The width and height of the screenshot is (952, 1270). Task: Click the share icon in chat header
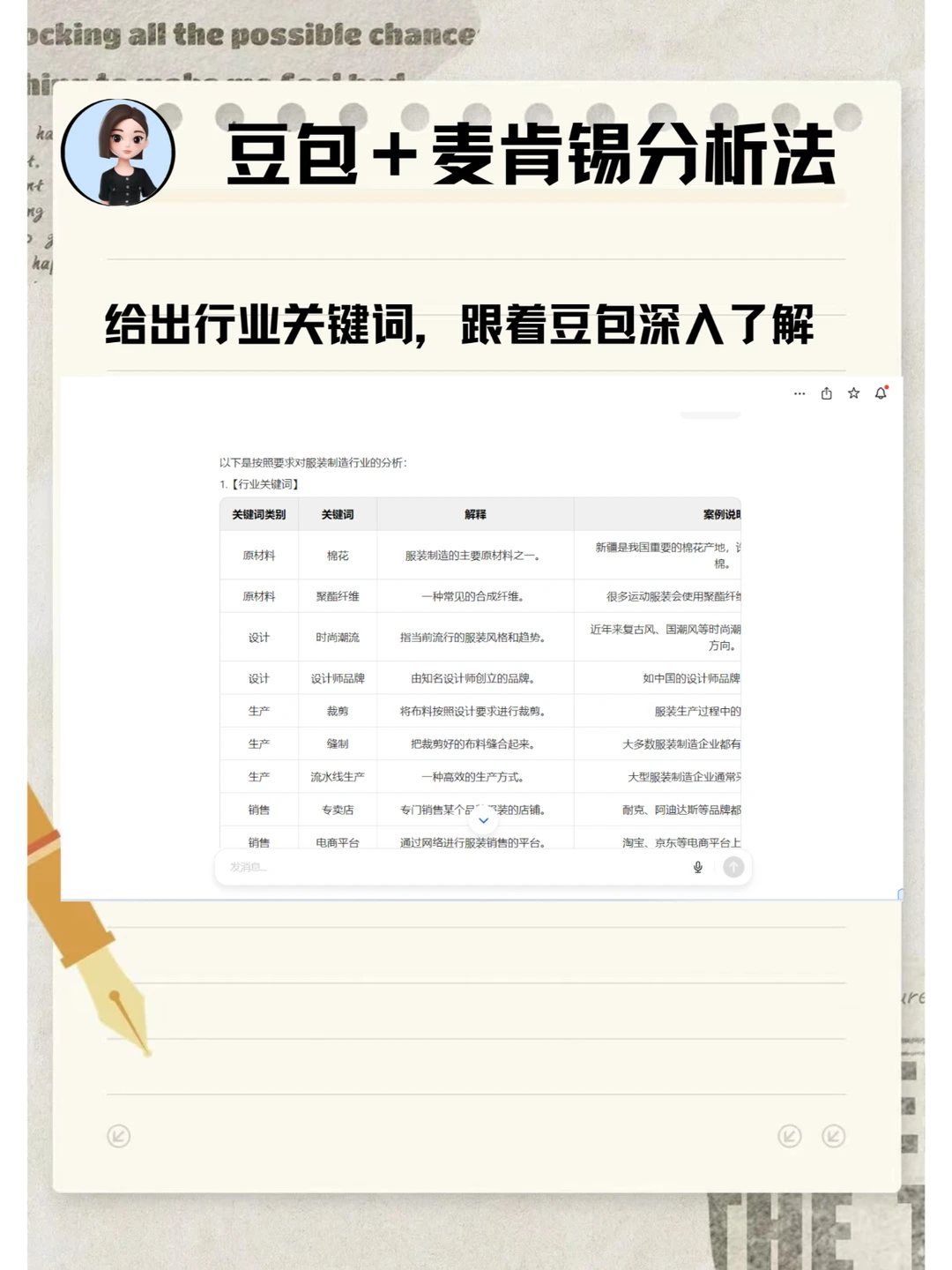coord(827,393)
